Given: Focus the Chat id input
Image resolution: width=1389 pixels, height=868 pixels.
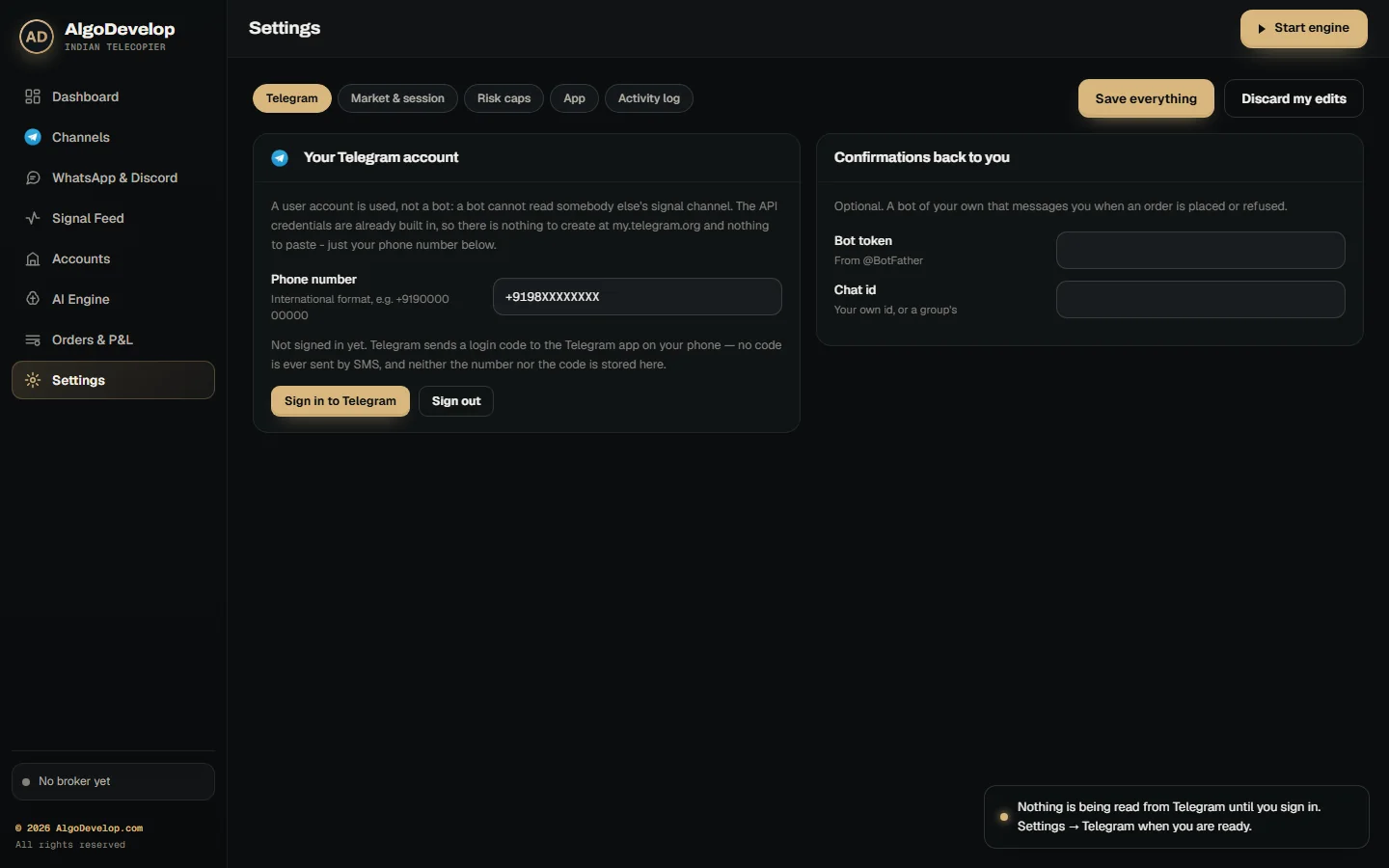Looking at the screenshot, I should tap(1201, 299).
